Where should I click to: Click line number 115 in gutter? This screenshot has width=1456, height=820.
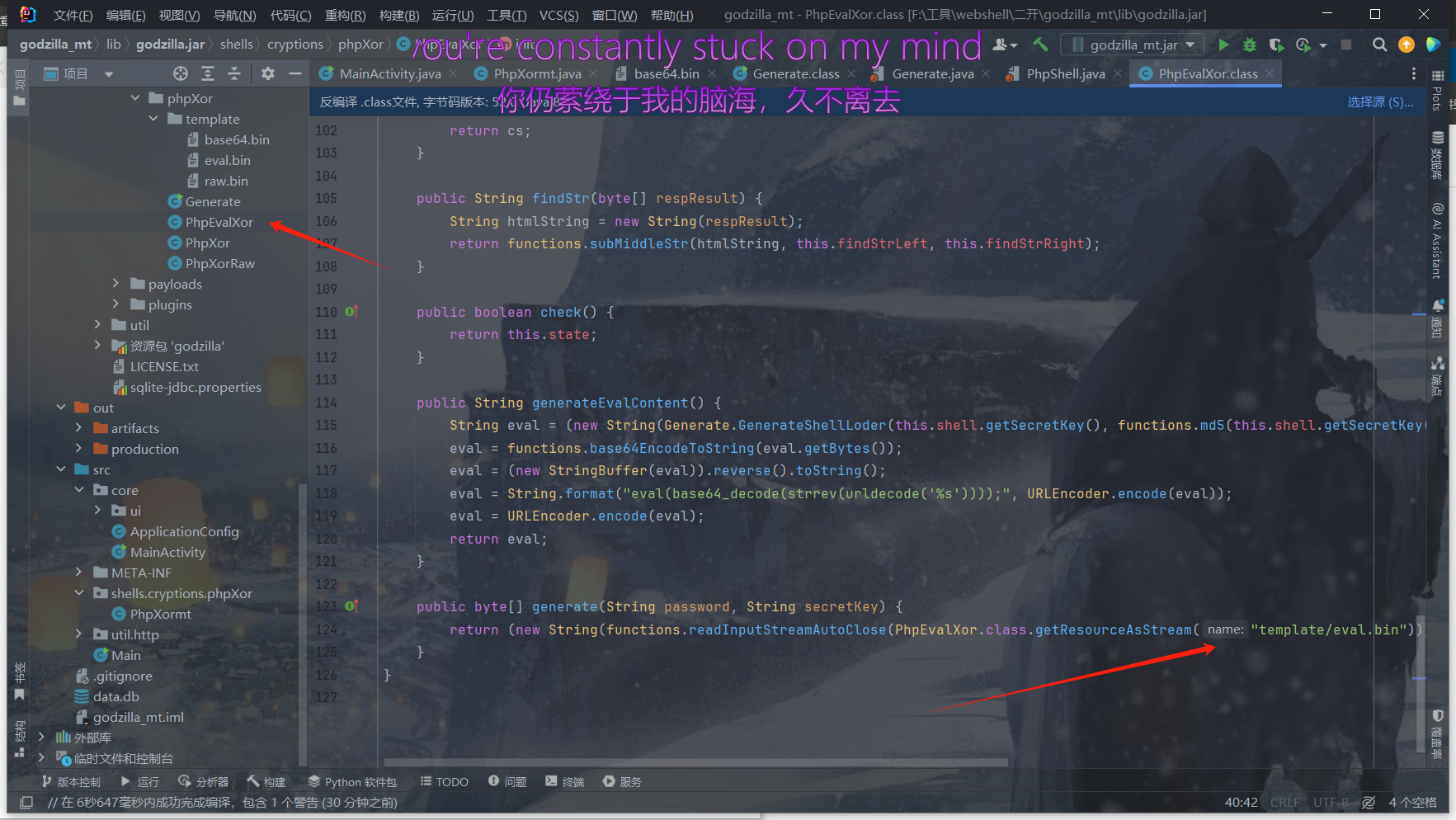(x=326, y=425)
